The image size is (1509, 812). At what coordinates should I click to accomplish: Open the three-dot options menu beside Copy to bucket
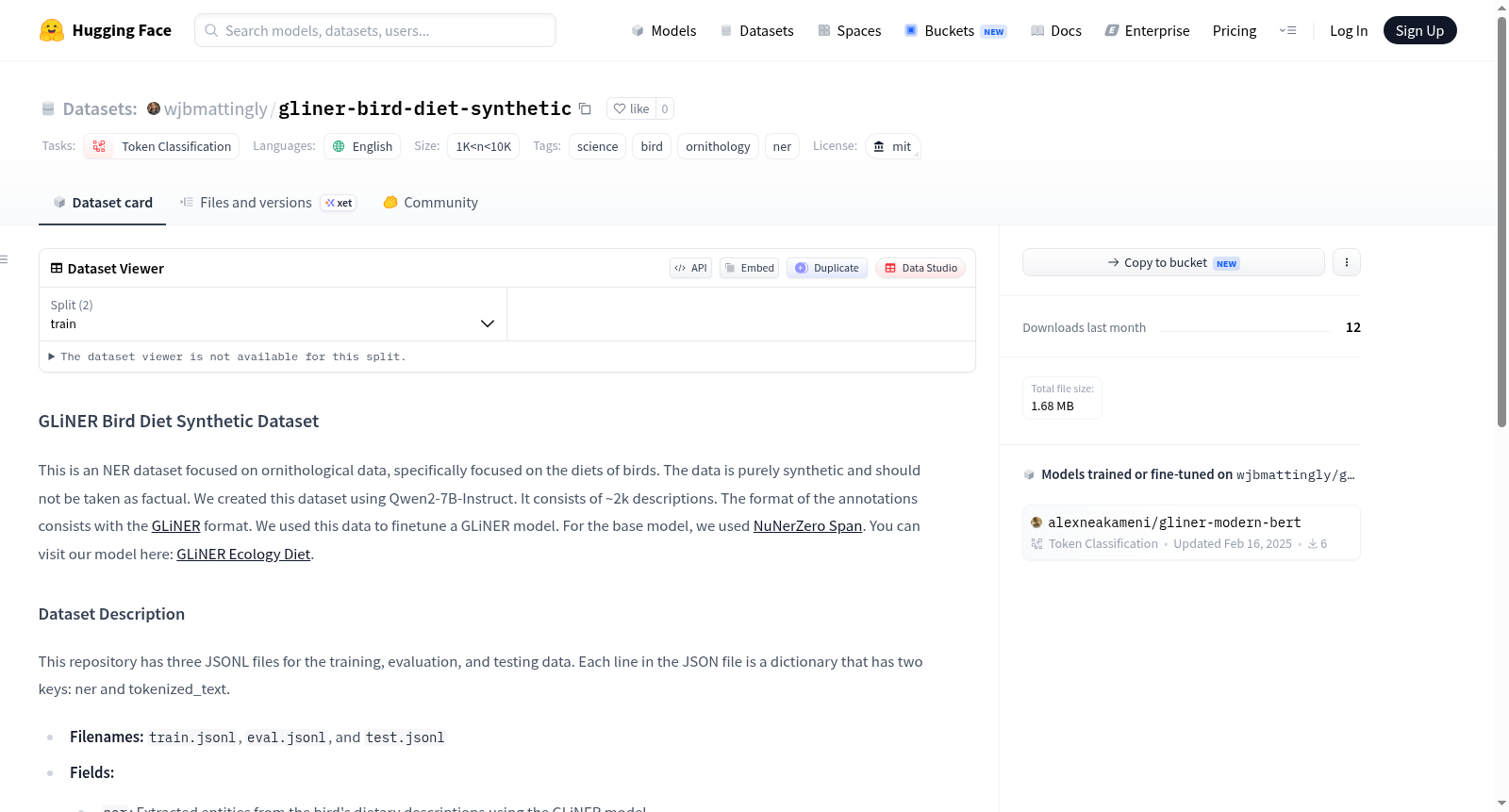(1347, 262)
